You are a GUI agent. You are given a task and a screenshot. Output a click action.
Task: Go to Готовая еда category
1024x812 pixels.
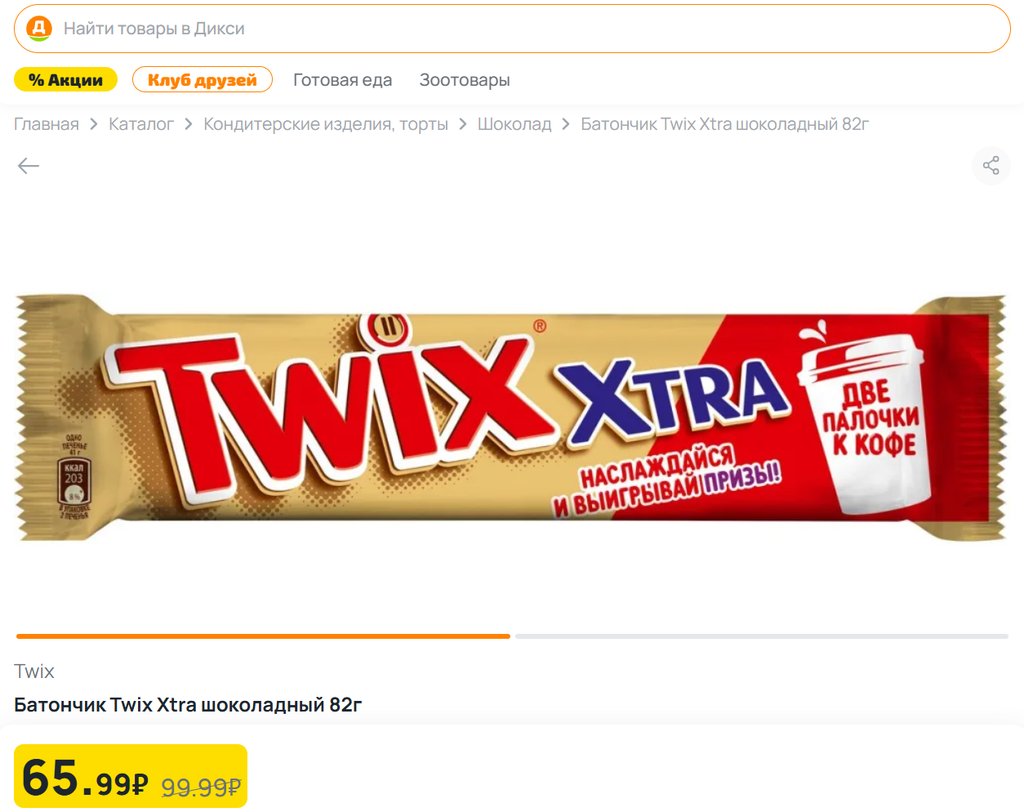point(342,80)
